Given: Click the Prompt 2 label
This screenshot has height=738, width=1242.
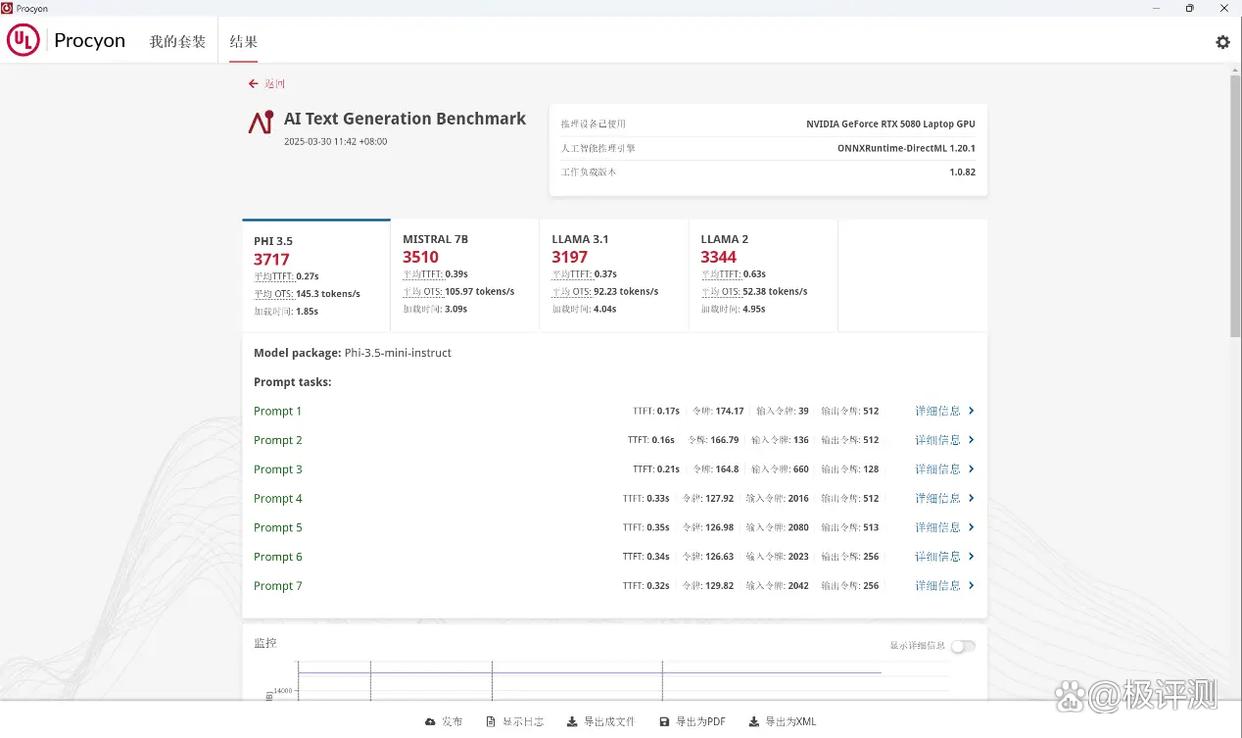Looking at the screenshot, I should coord(278,440).
